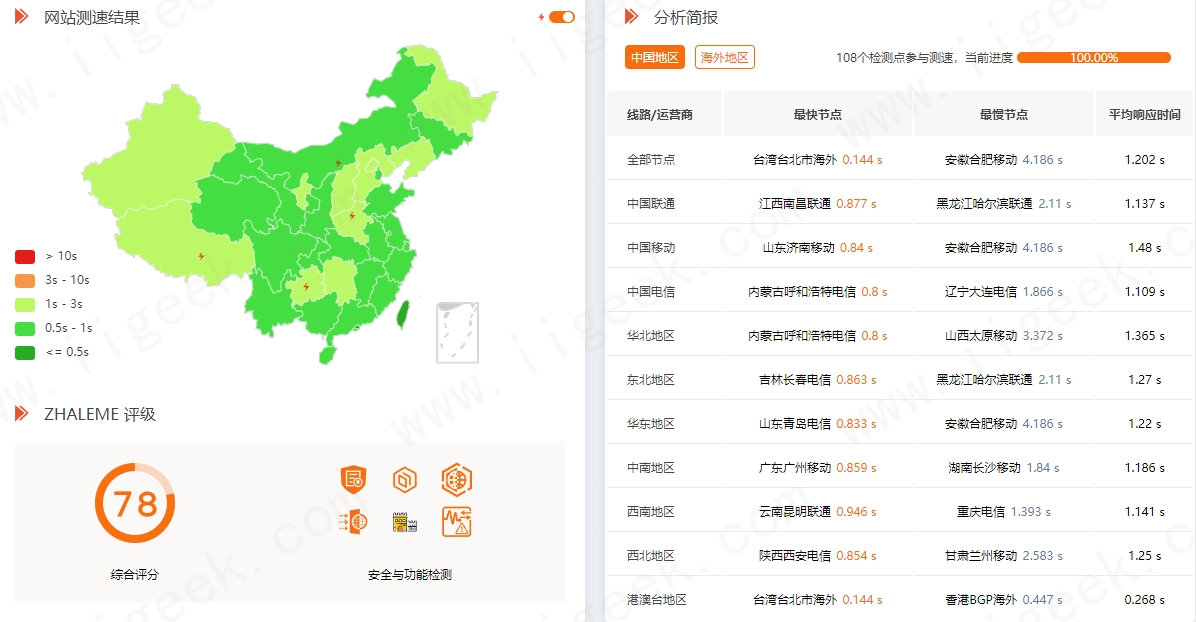Toggle the orange lightning switch above map
This screenshot has height=622, width=1196.
[x=562, y=17]
